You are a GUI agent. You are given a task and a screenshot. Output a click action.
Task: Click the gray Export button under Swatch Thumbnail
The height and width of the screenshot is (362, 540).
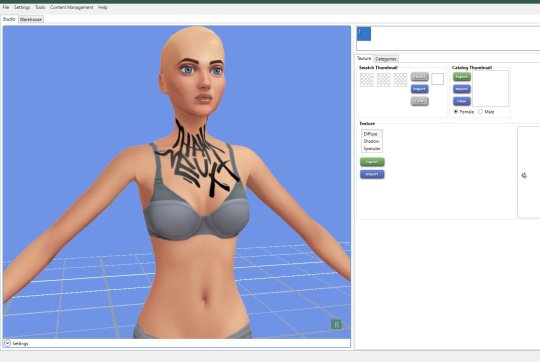click(x=419, y=76)
